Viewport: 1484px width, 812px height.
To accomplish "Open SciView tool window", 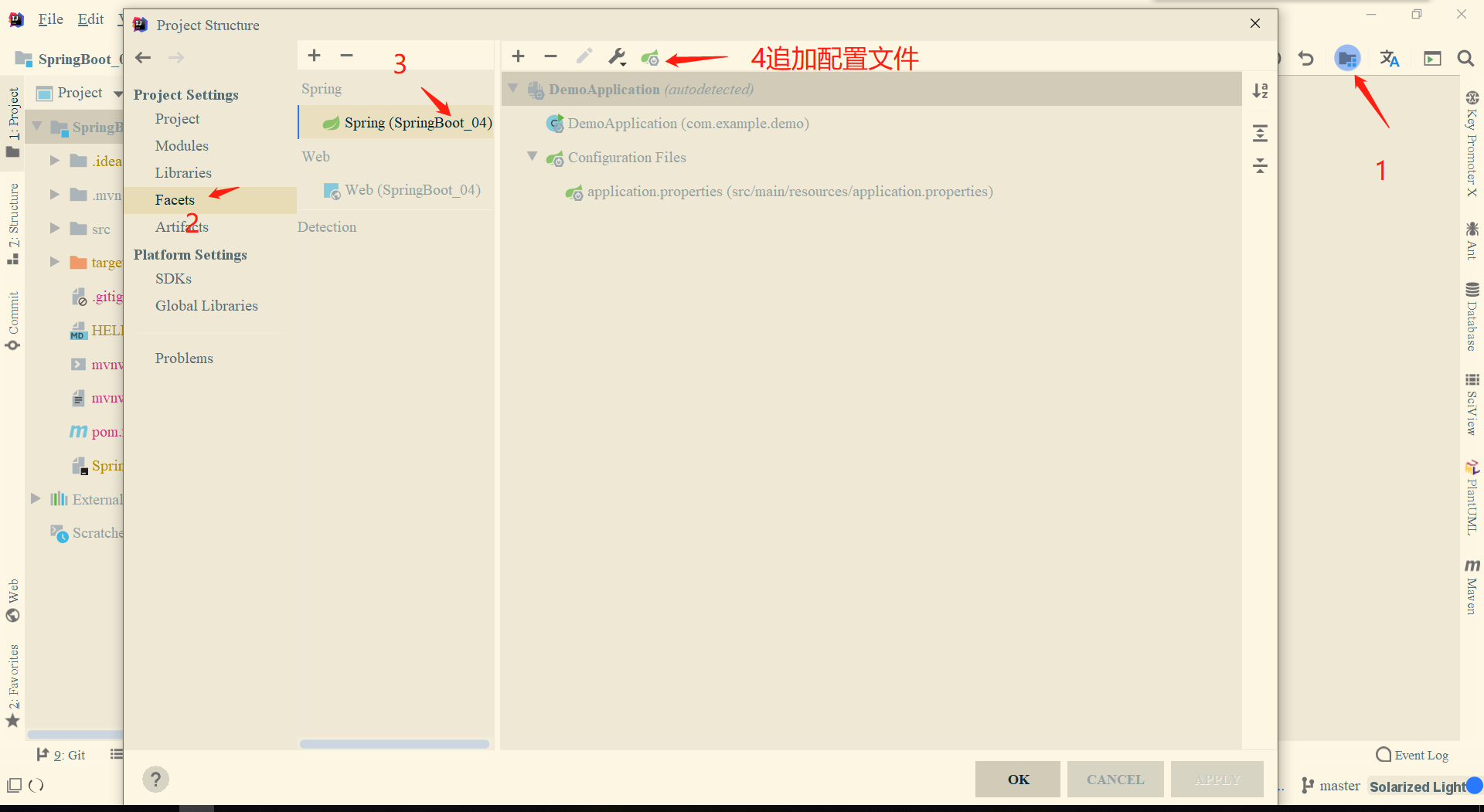I will point(1472,404).
